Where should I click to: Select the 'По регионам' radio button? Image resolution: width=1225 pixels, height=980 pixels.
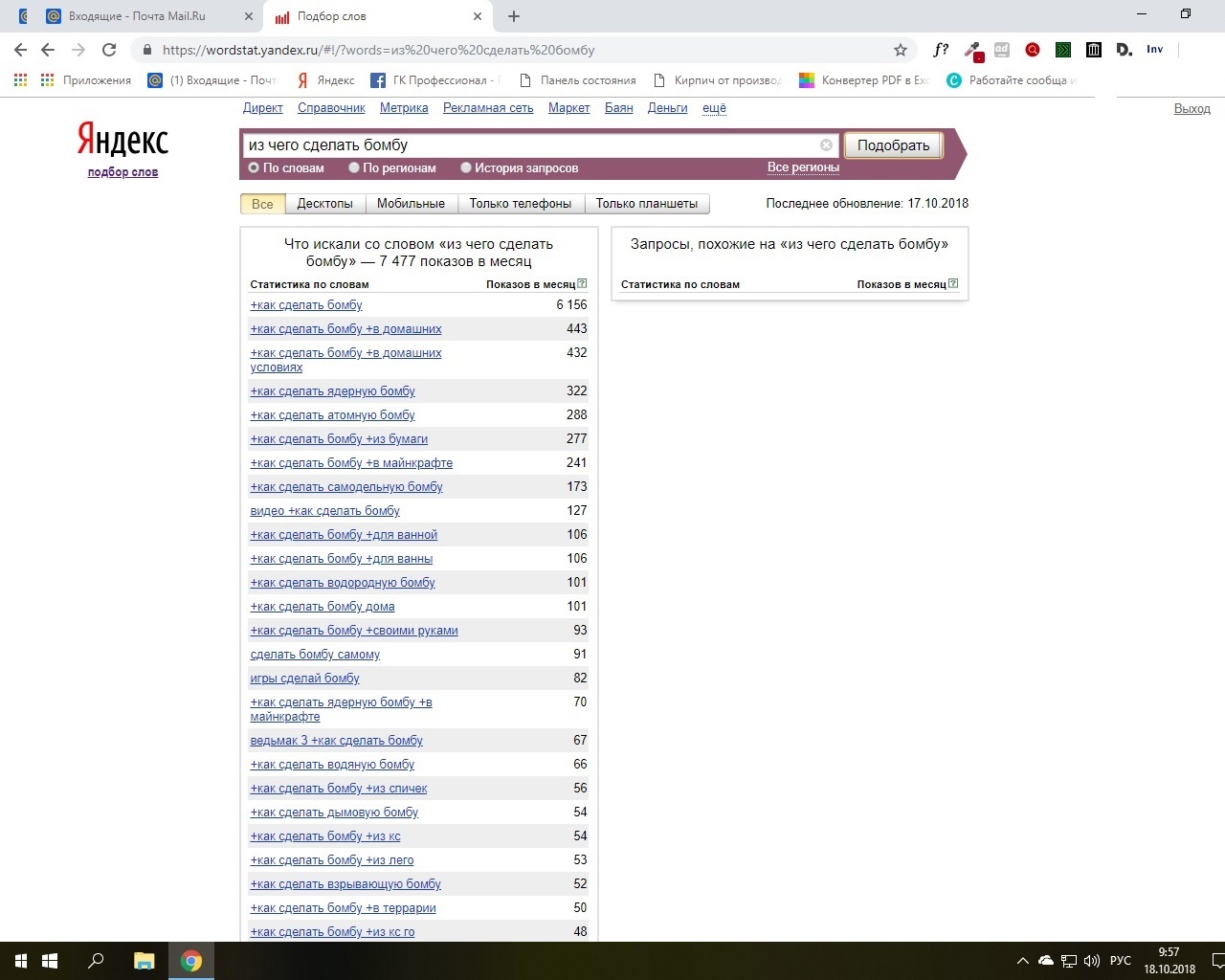pos(354,167)
